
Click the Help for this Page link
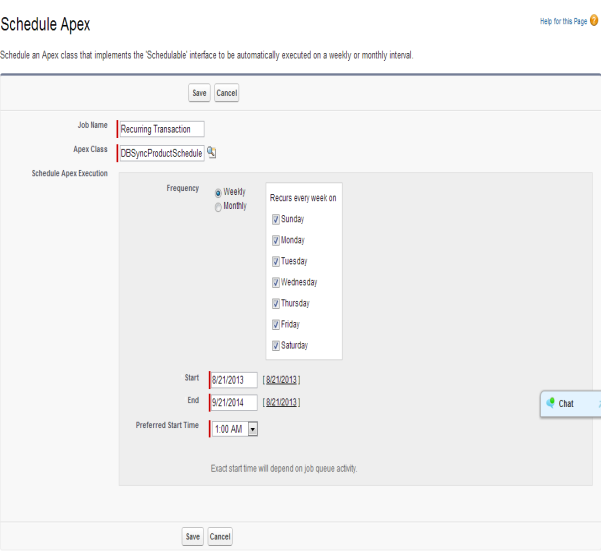[565, 21]
